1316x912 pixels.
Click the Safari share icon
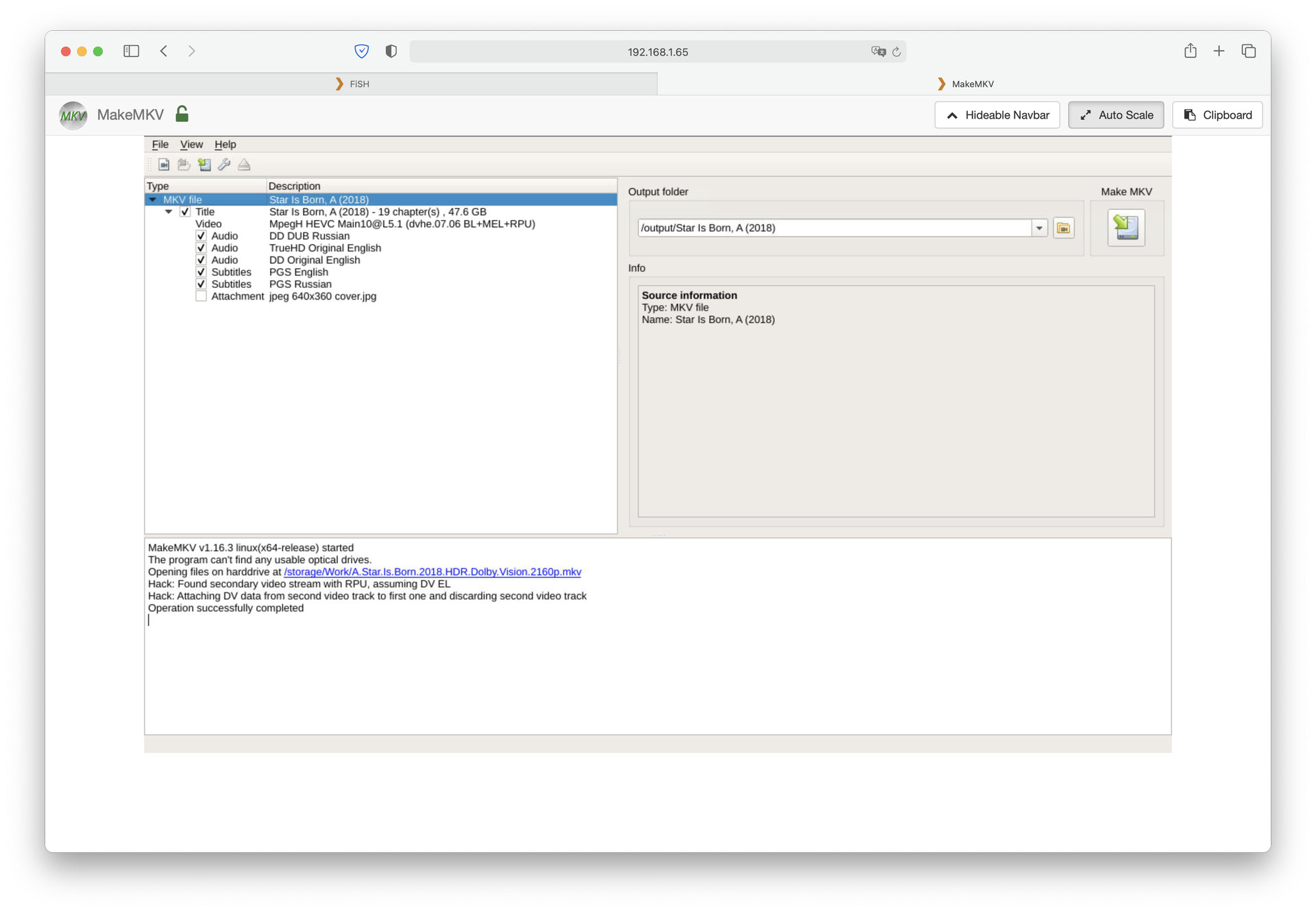[x=1190, y=51]
